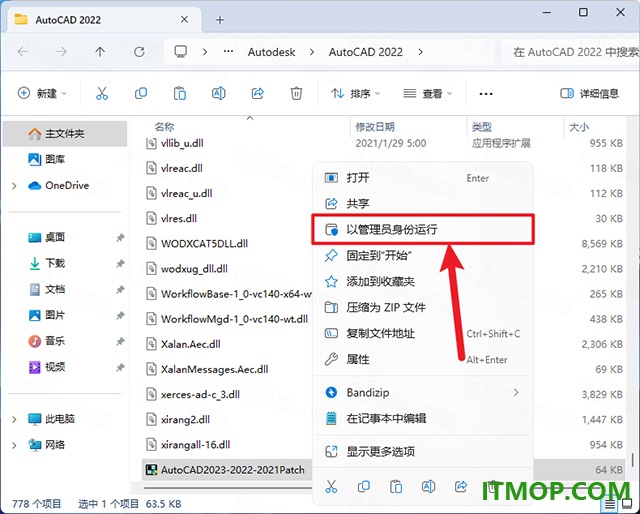Click the Share icon in toolbar

pos(258,93)
